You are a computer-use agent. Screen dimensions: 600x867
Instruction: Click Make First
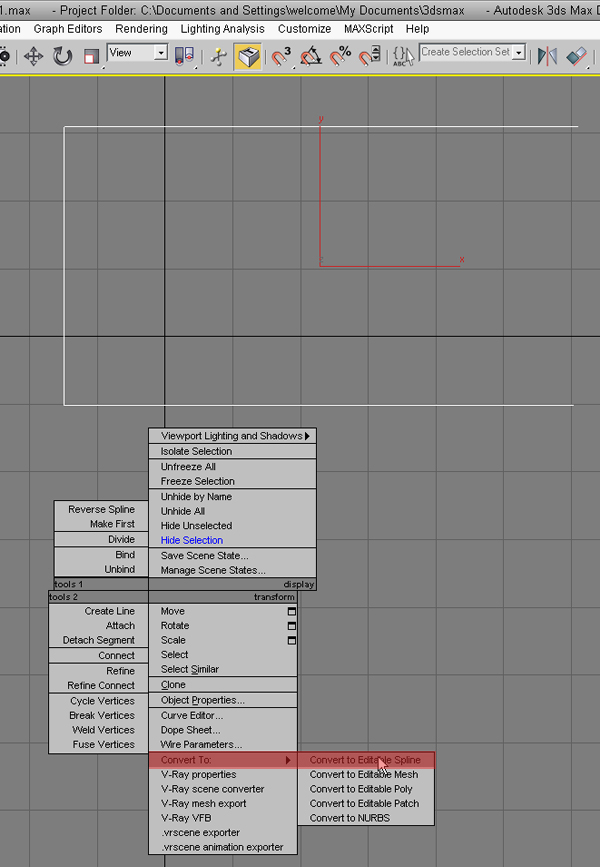tap(101, 524)
